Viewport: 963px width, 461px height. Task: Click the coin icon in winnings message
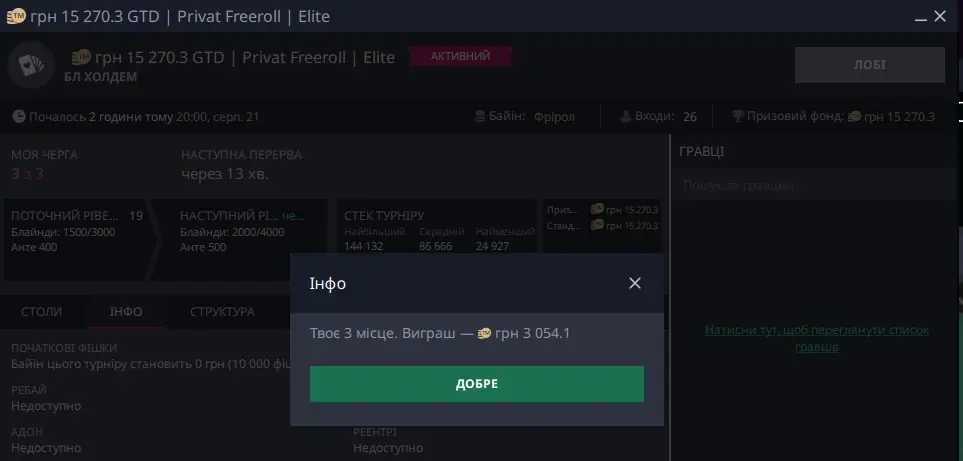pyautogui.click(x=484, y=333)
